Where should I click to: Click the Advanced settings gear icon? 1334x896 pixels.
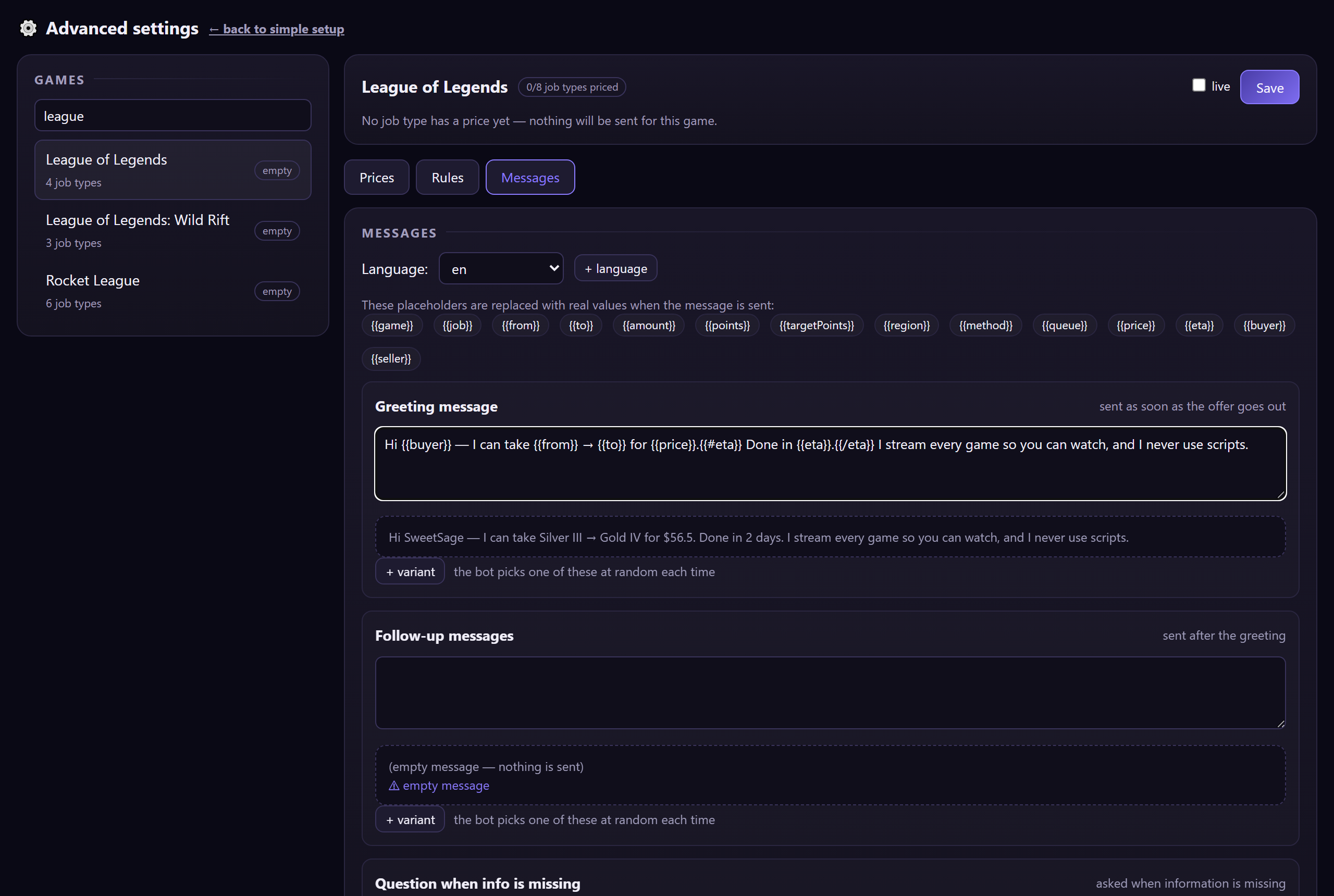point(28,28)
